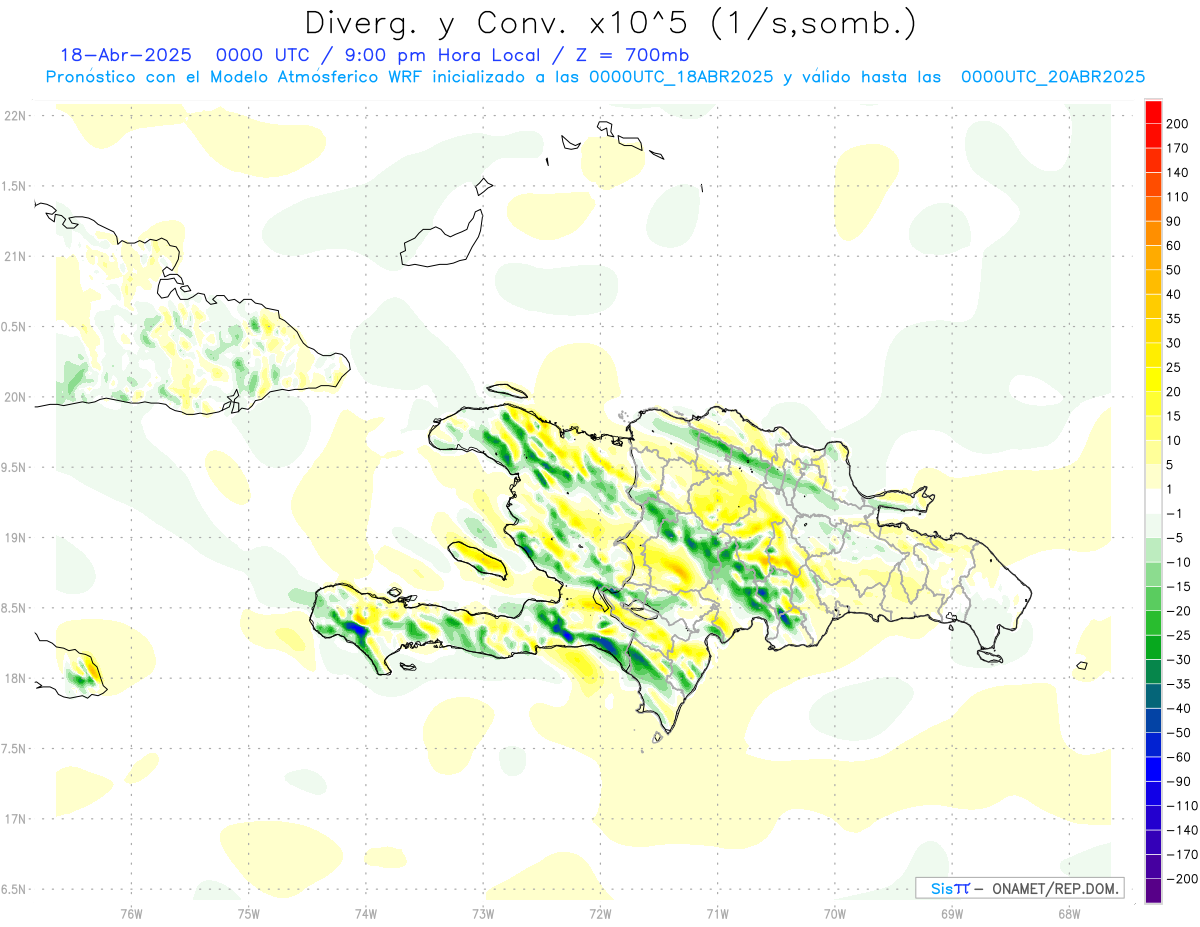Image resolution: width=1200 pixels, height=927 pixels.
Task: Click the colorbar value '110'
Action: [1178, 197]
